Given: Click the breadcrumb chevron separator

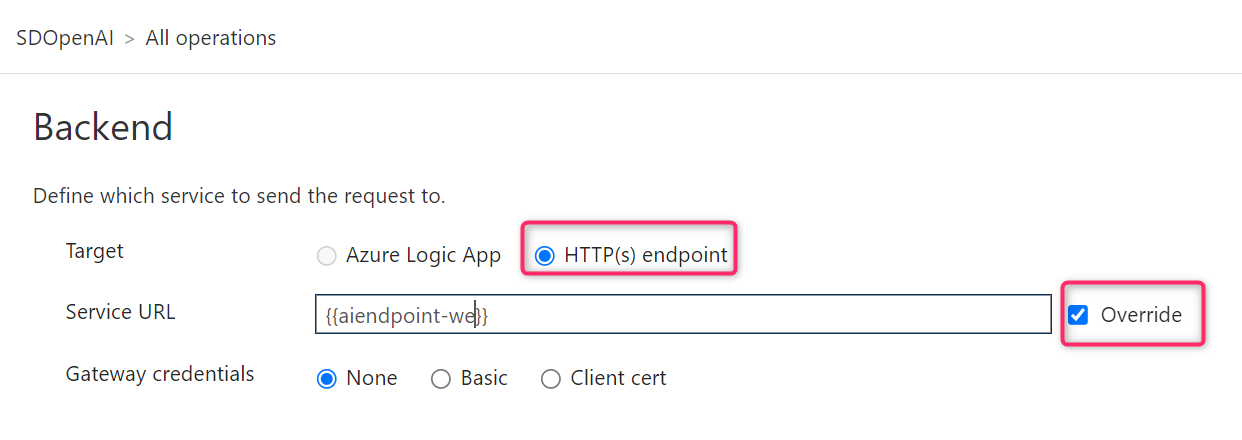Looking at the screenshot, I should [129, 39].
